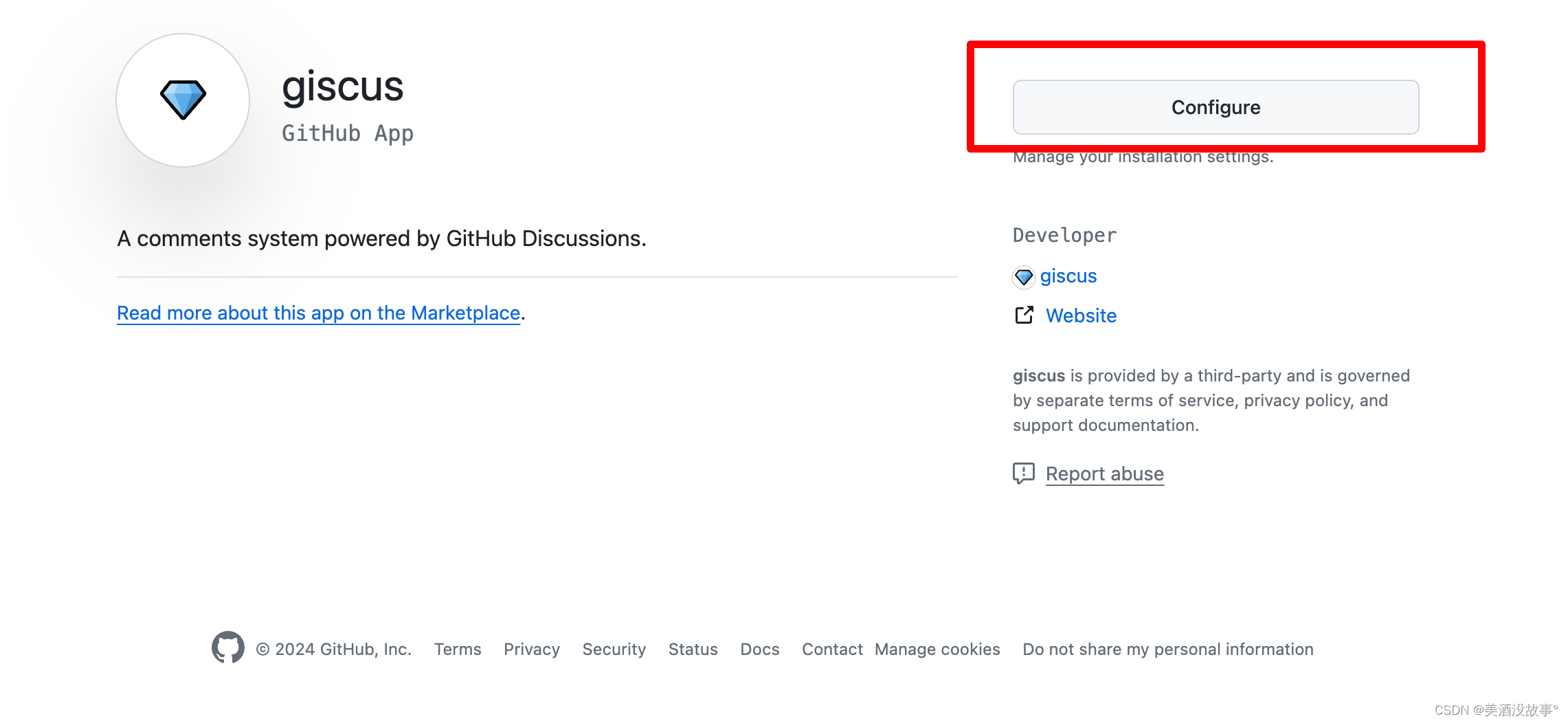Click the report icon beside Report abuse

click(x=1024, y=473)
